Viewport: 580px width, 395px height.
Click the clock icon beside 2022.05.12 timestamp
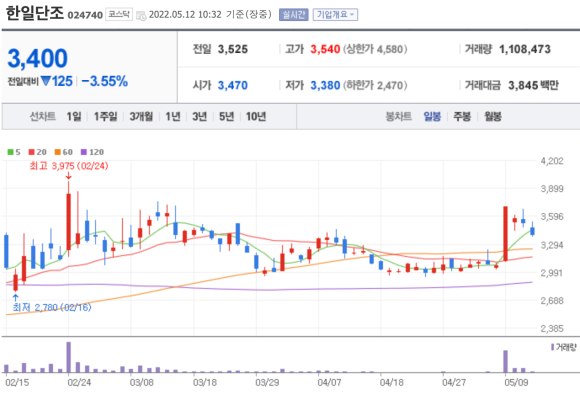point(141,15)
